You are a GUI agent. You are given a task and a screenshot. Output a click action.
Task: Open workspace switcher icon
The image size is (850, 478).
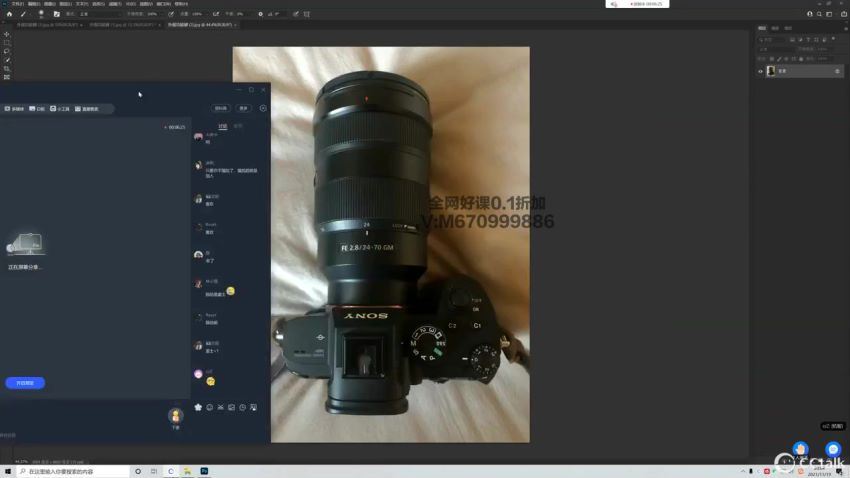coord(829,14)
